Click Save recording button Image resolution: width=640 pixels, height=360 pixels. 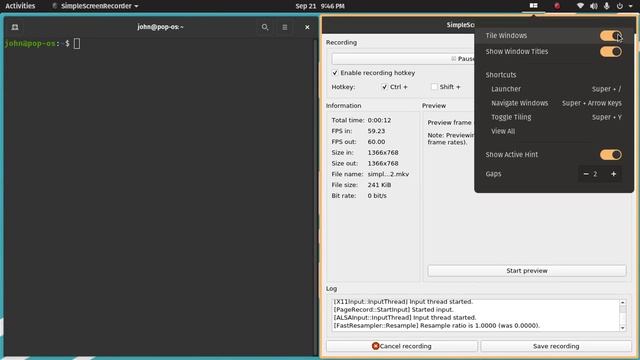pos(556,346)
